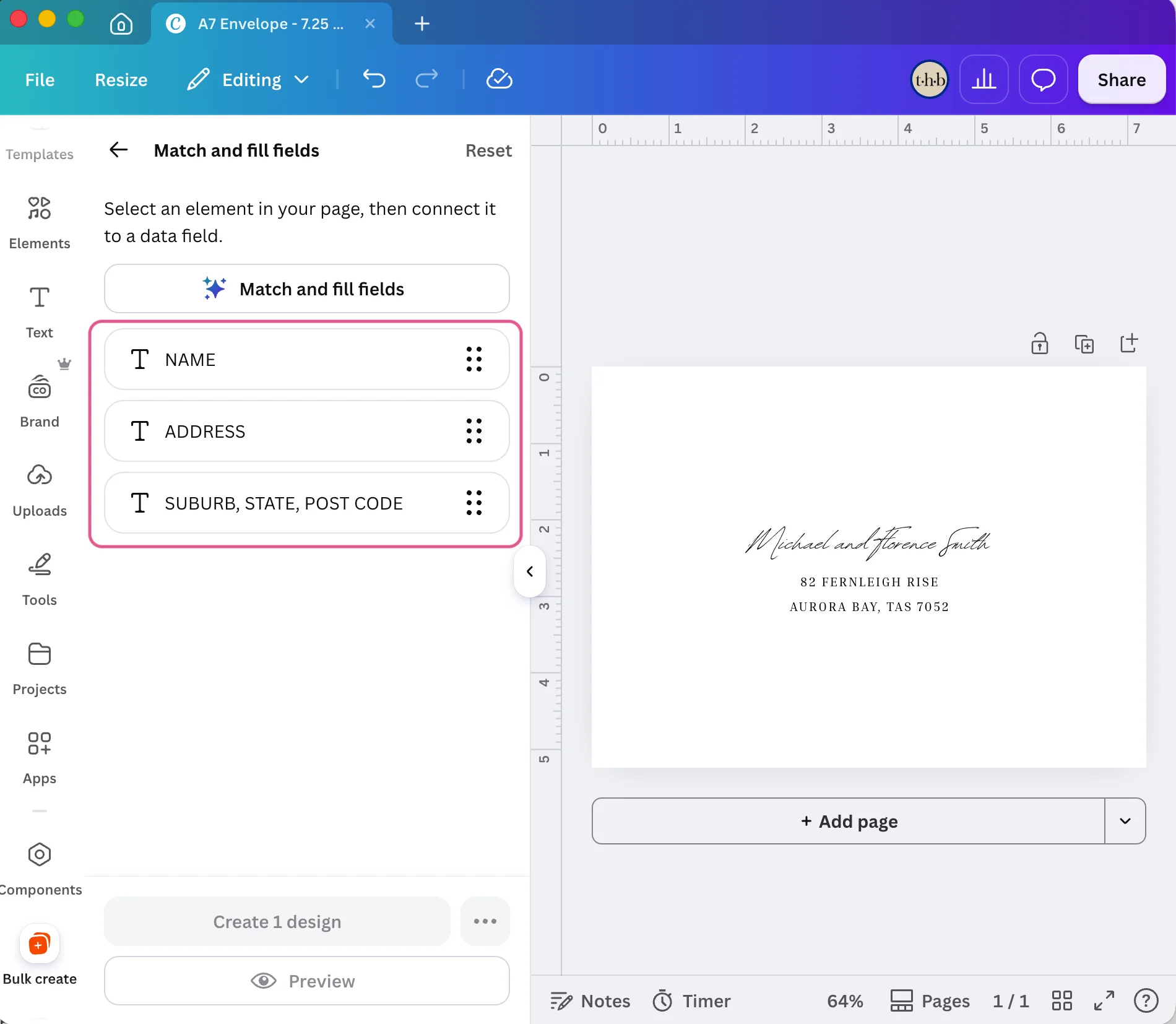
Task: Click the Reset link
Action: 488,150
